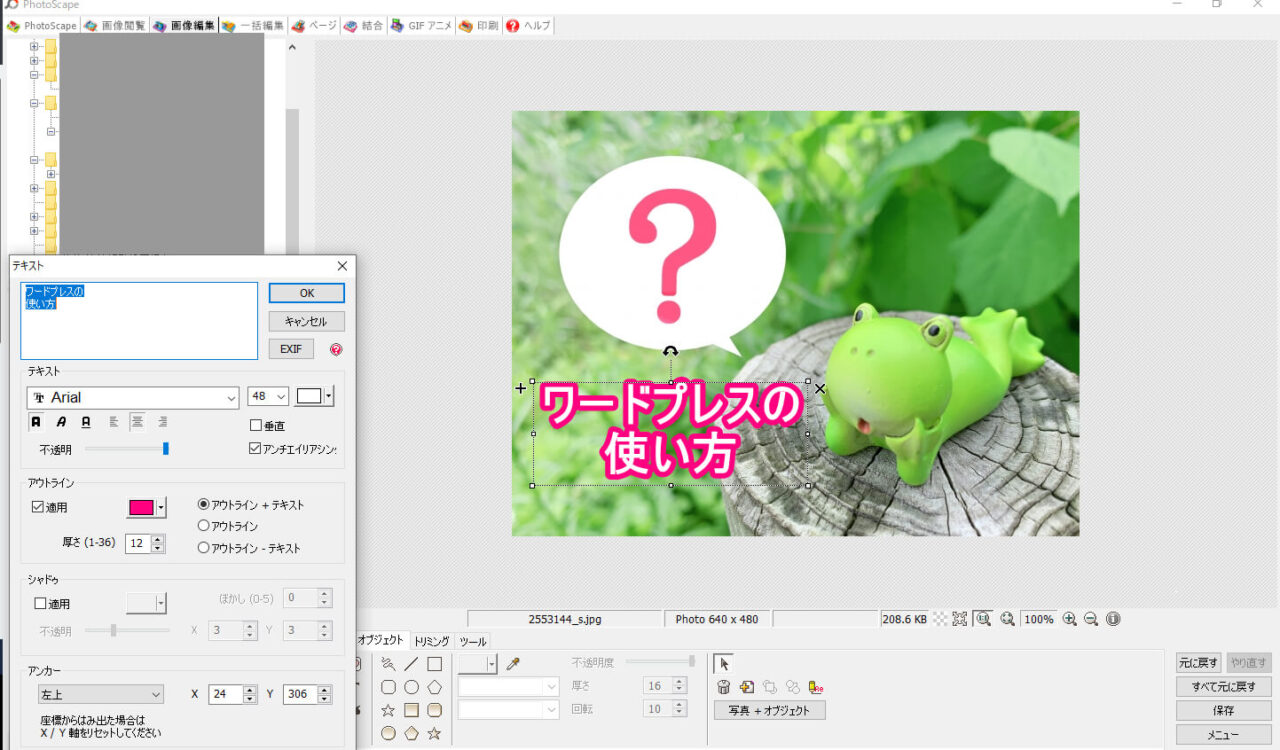Viewport: 1280px width, 750px height.
Task: Click the rotate handle above text object
Action: pos(670,351)
